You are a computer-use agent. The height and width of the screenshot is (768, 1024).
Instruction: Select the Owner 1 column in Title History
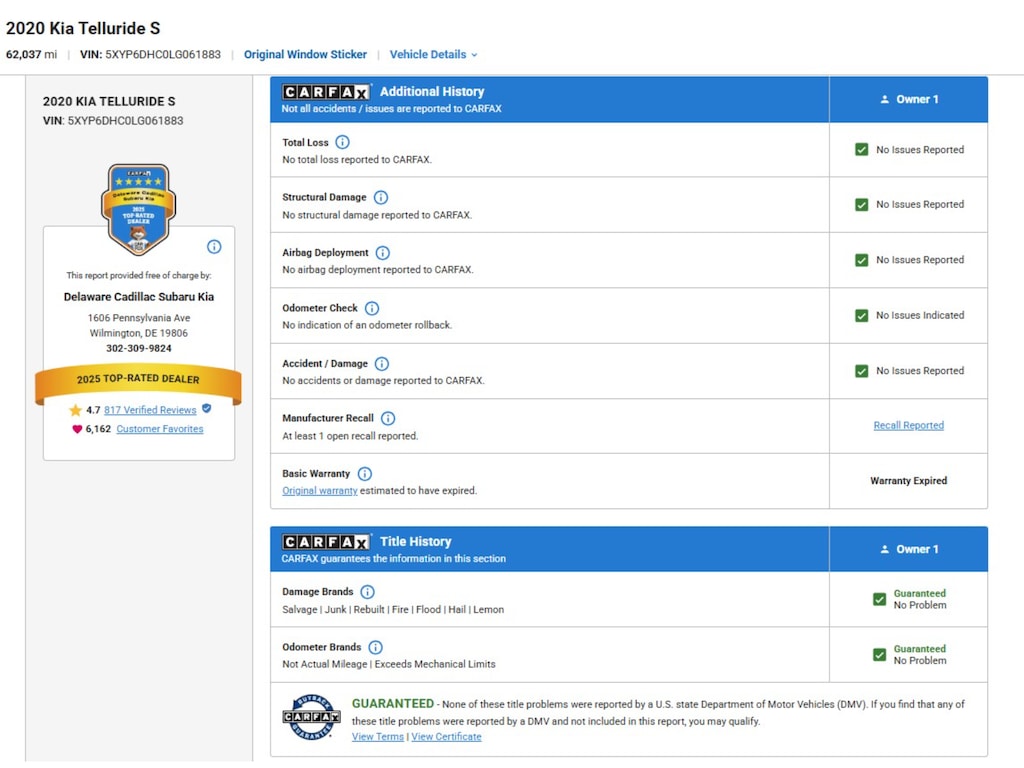(908, 549)
